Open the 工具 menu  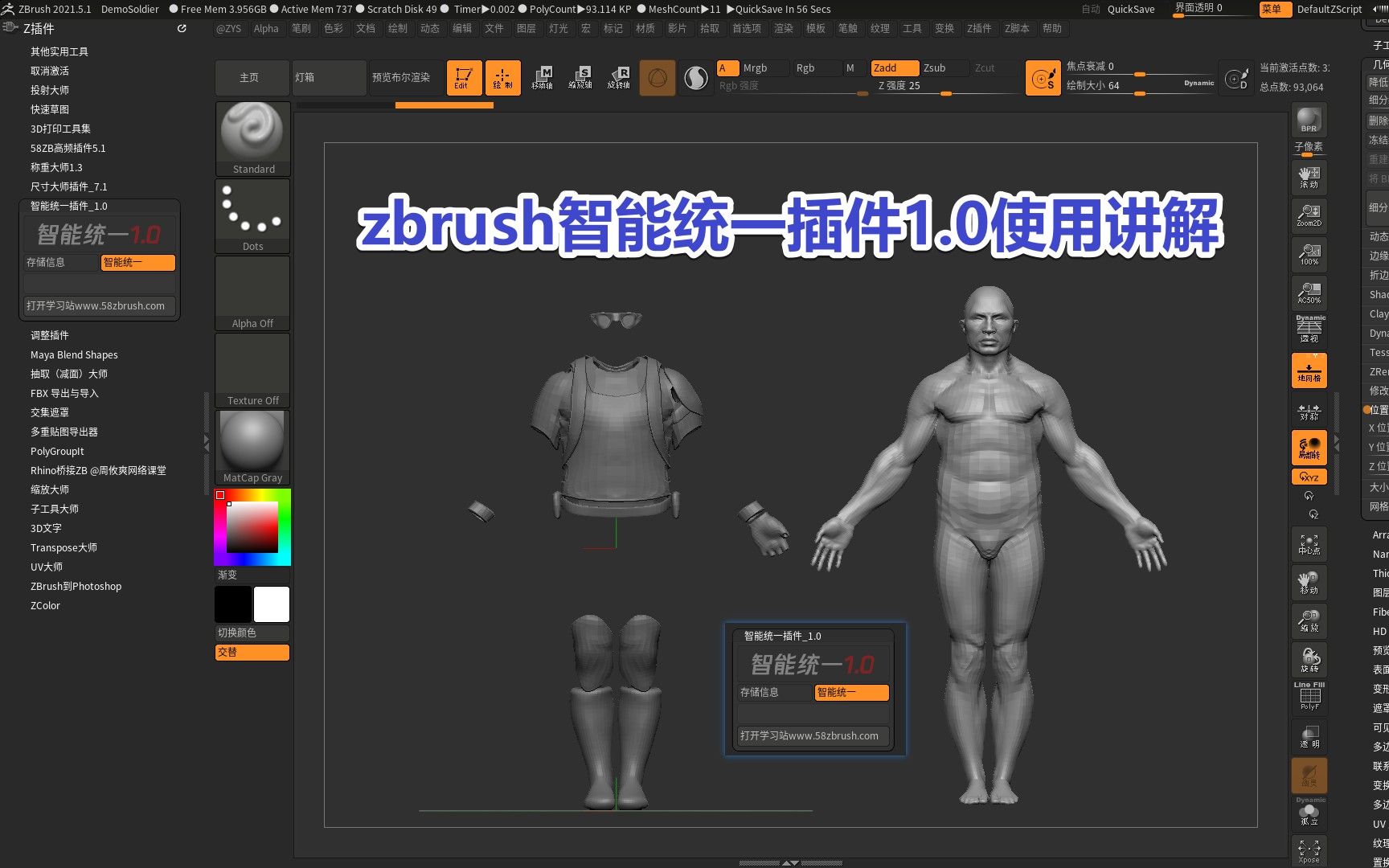pos(912,28)
